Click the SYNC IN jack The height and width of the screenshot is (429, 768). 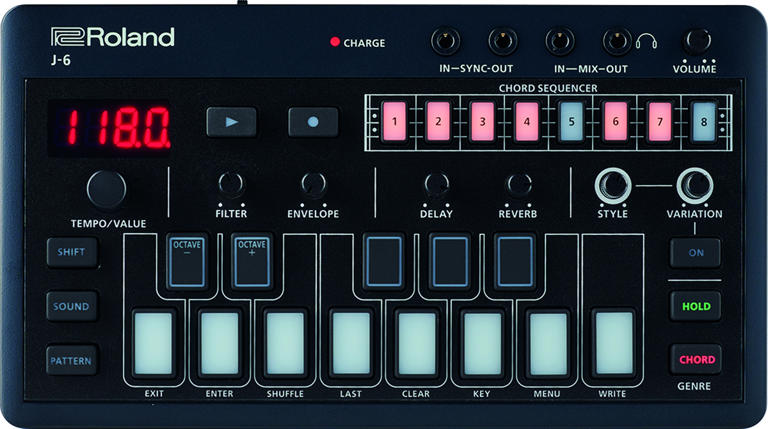pyautogui.click(x=445, y=41)
